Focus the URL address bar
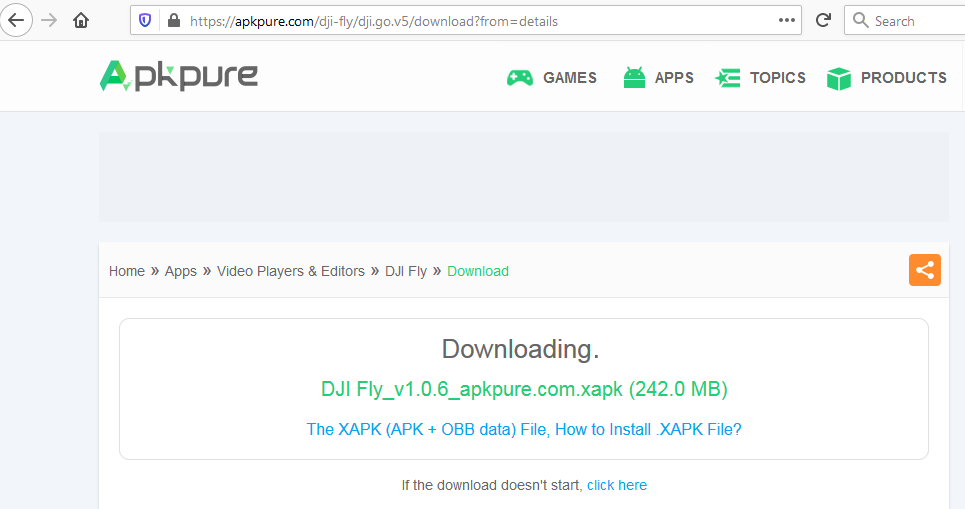 coord(466,20)
